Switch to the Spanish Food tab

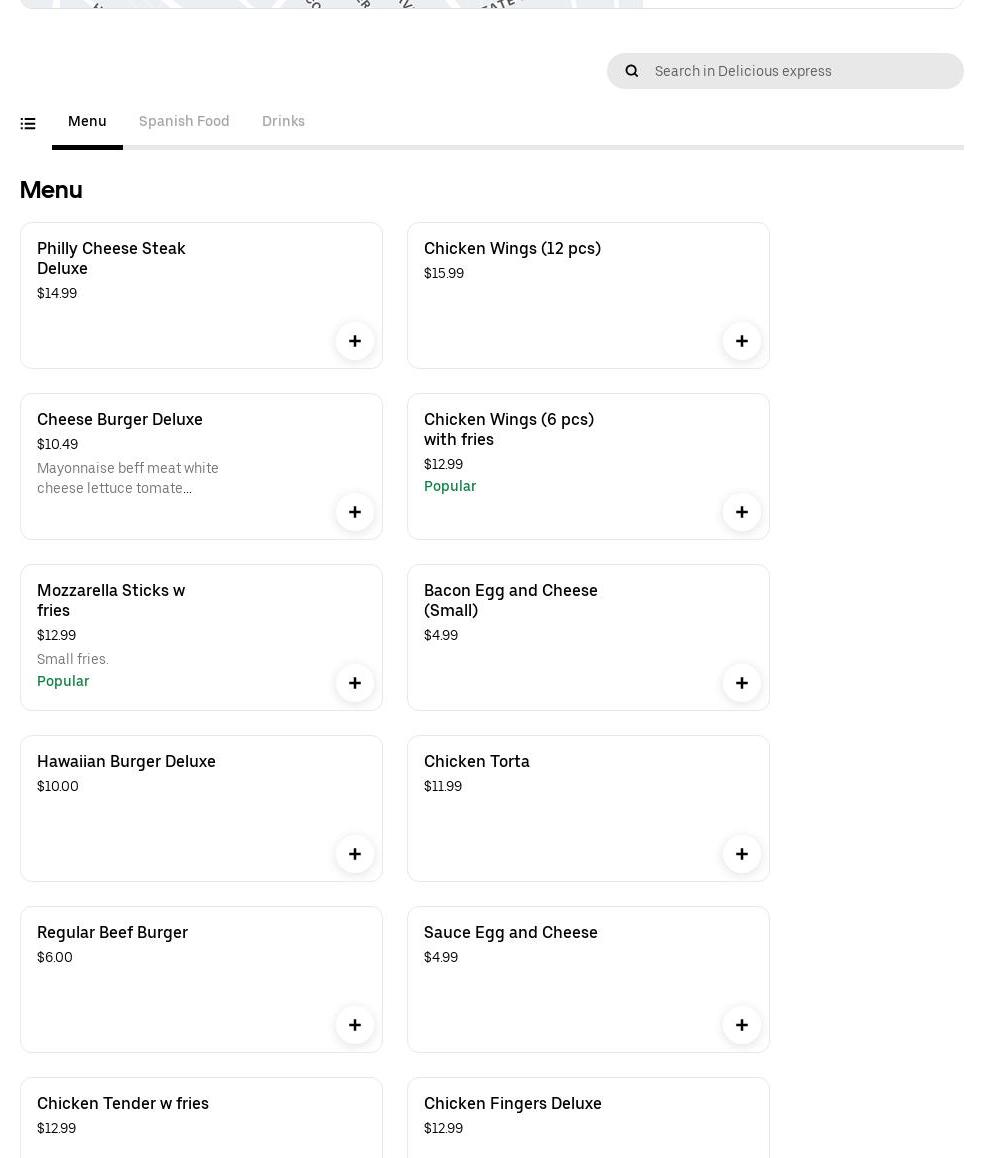tap(184, 121)
